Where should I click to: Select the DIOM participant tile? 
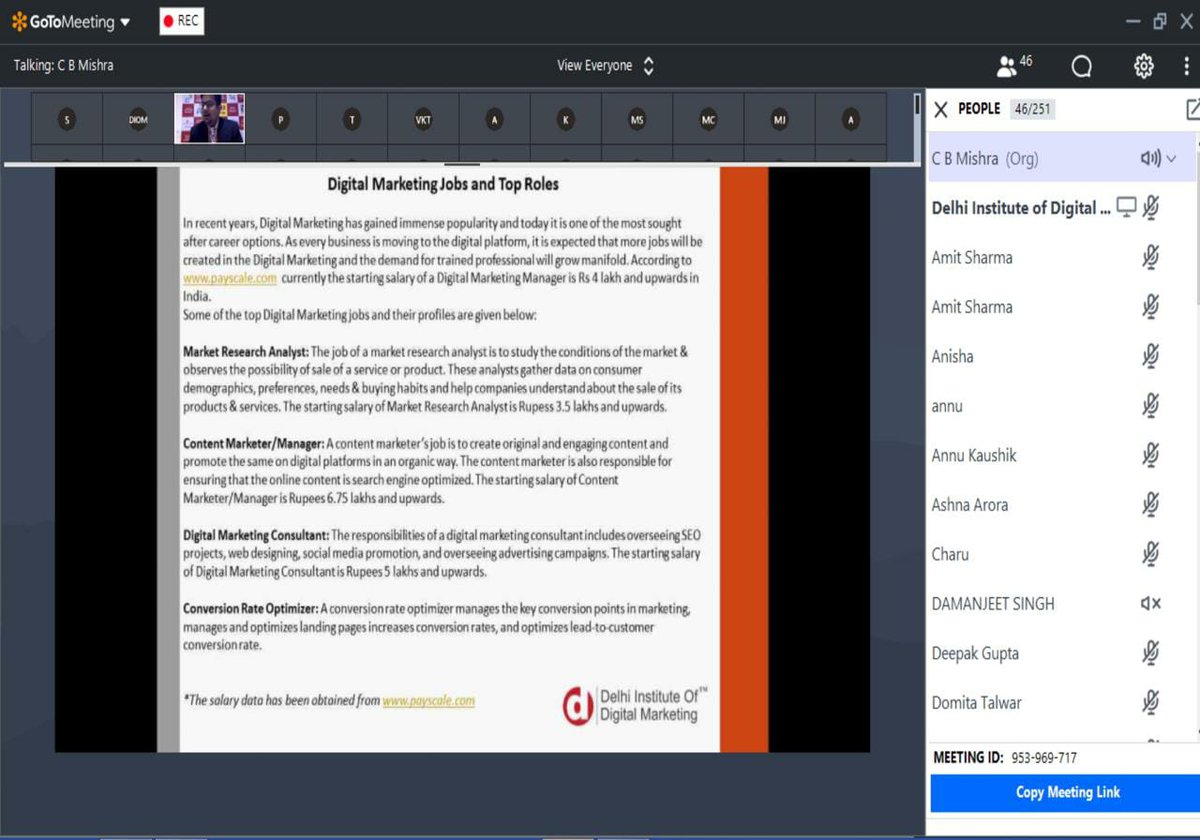coord(138,119)
